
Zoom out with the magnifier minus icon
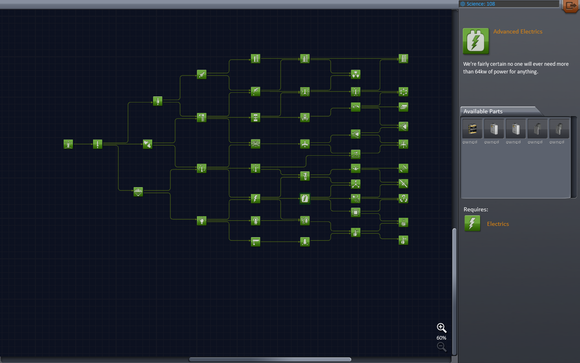(x=441, y=347)
